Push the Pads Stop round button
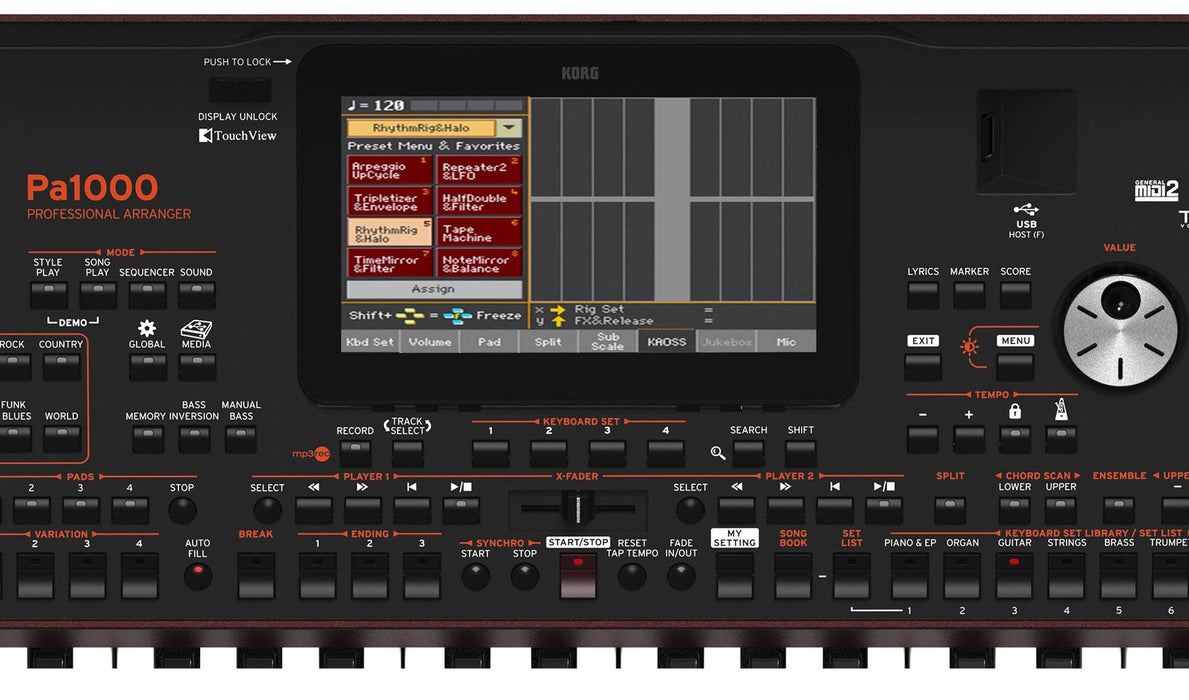 click(182, 510)
